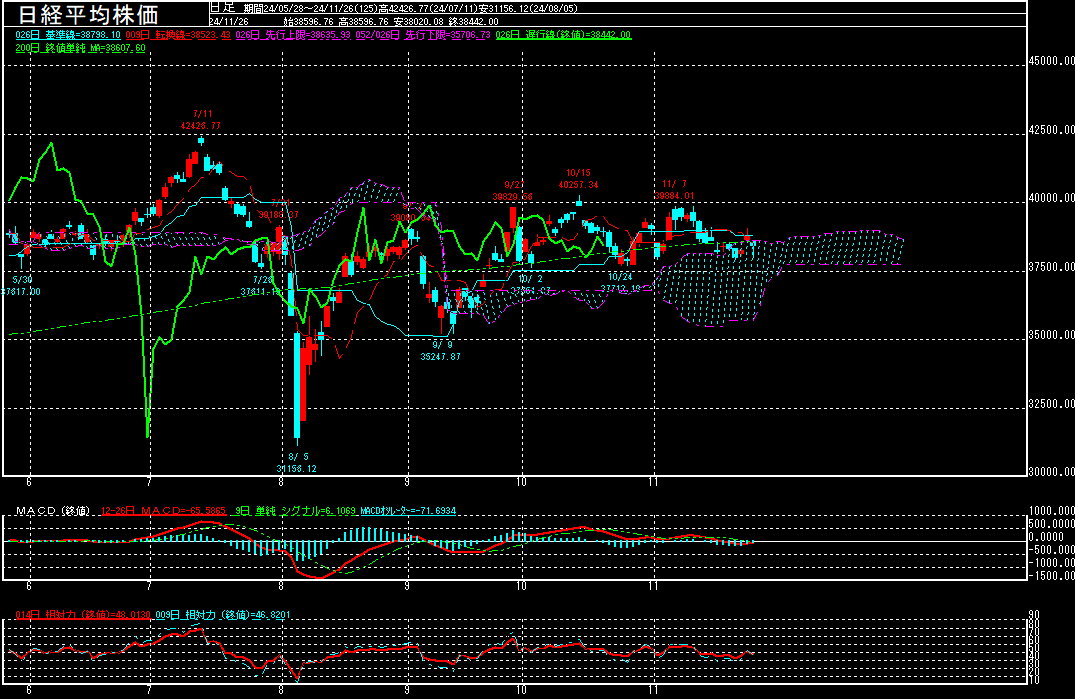Click the 日経平均株価 chart title

(x=88, y=14)
